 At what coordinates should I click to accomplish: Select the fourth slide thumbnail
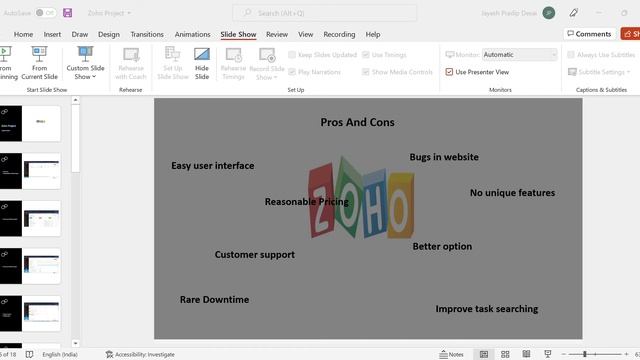(x=30, y=266)
